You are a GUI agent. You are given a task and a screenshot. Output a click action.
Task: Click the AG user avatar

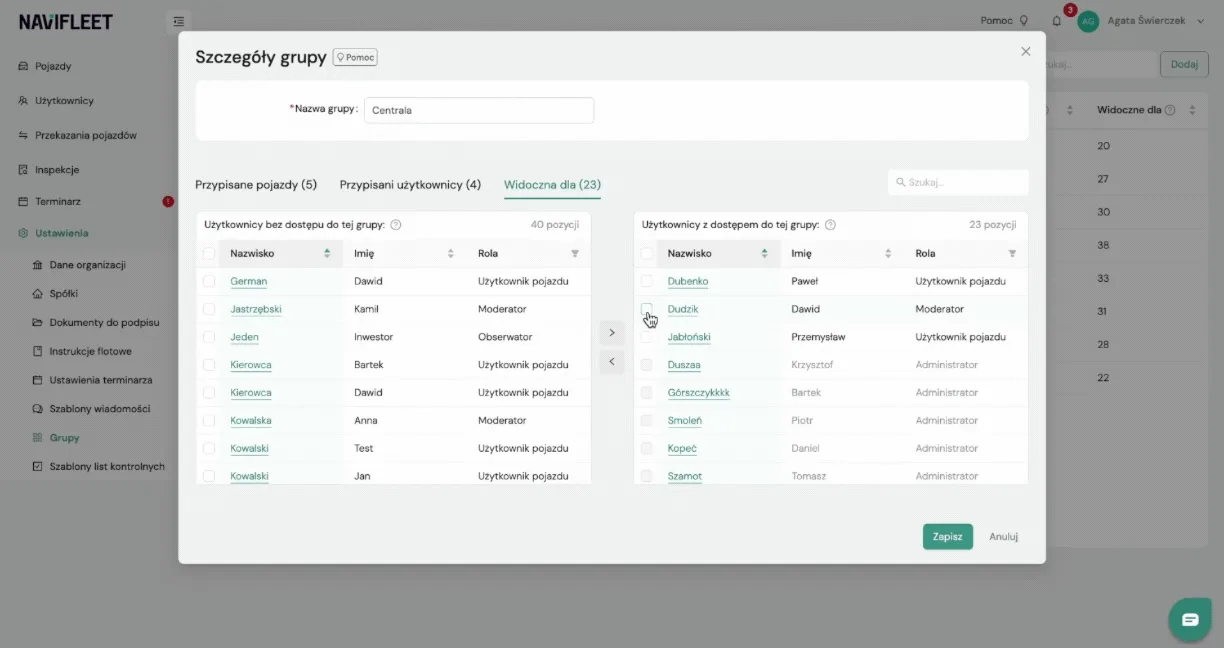[1088, 21]
